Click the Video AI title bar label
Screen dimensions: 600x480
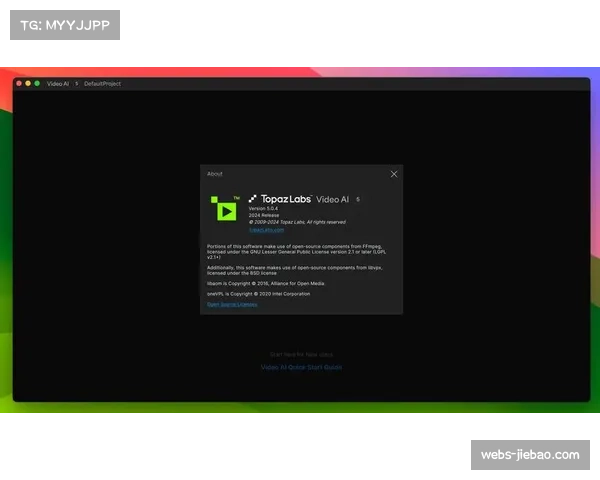pos(58,84)
